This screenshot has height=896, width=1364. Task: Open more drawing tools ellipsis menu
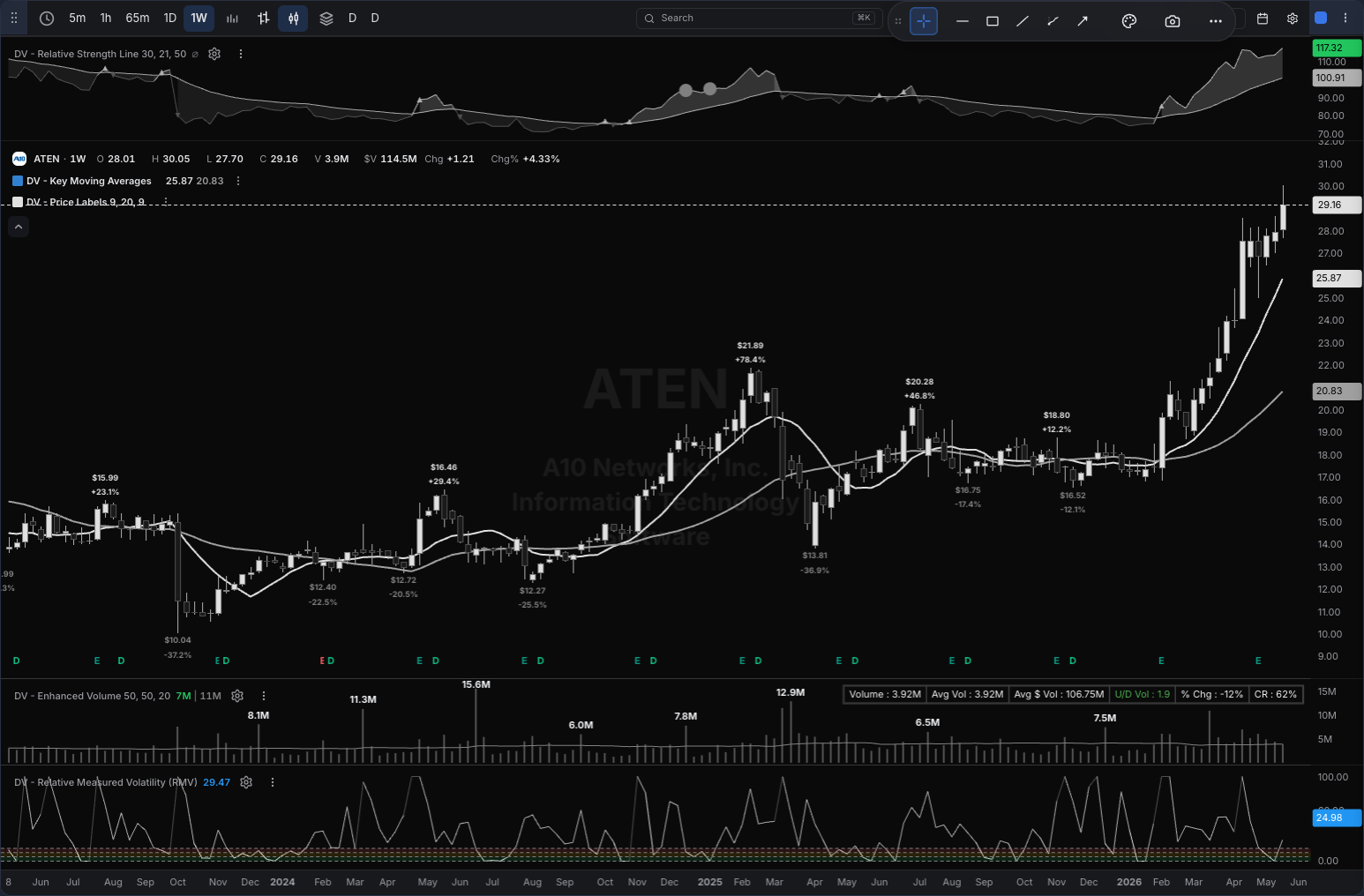1216,21
